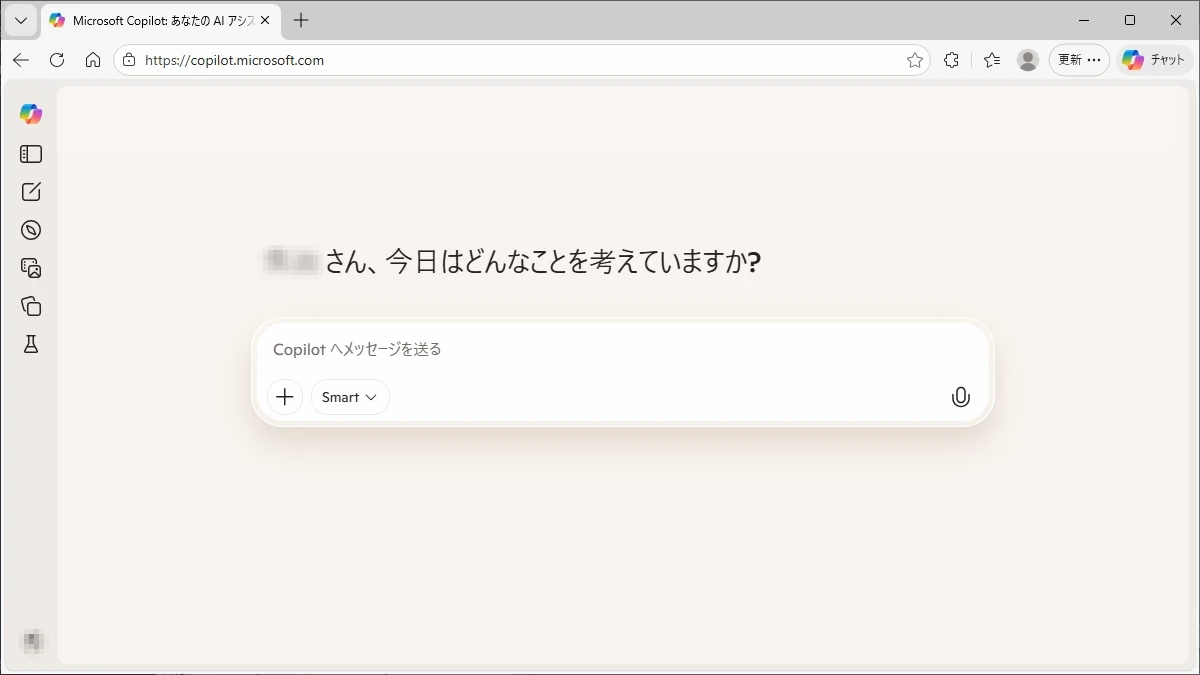The width and height of the screenshot is (1200, 675).
Task: Click the browser refresh button
Action: [x=57, y=60]
